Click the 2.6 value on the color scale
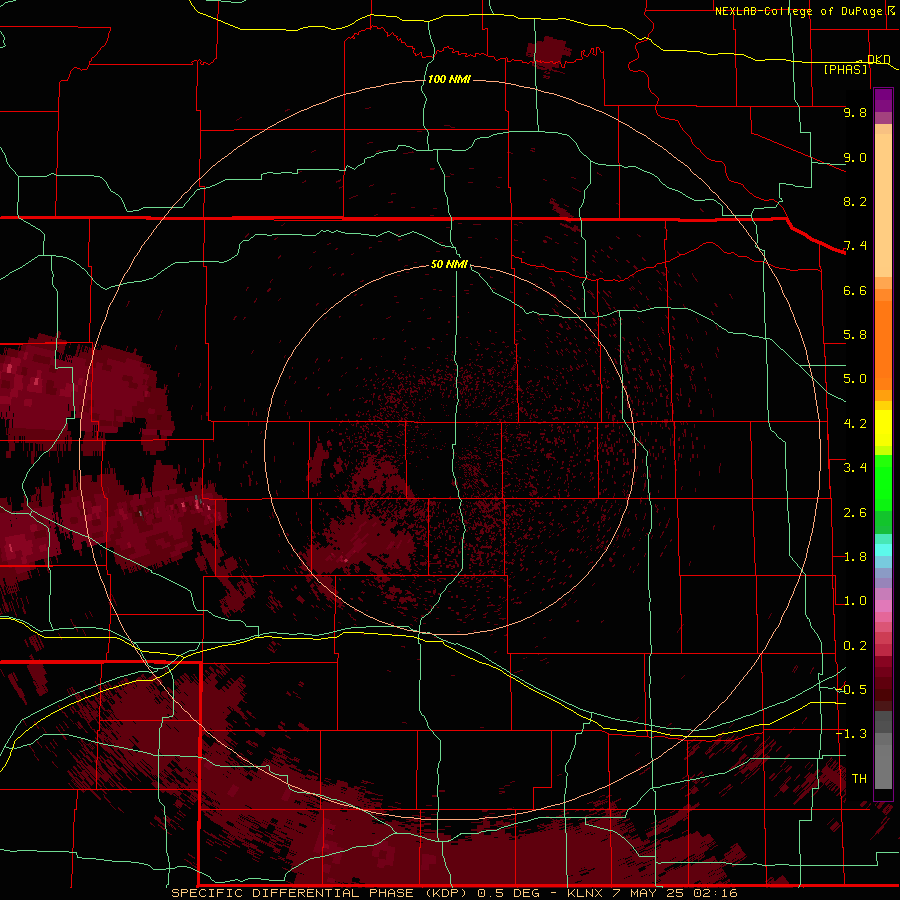Viewport: 900px width, 900px height. 855,513
